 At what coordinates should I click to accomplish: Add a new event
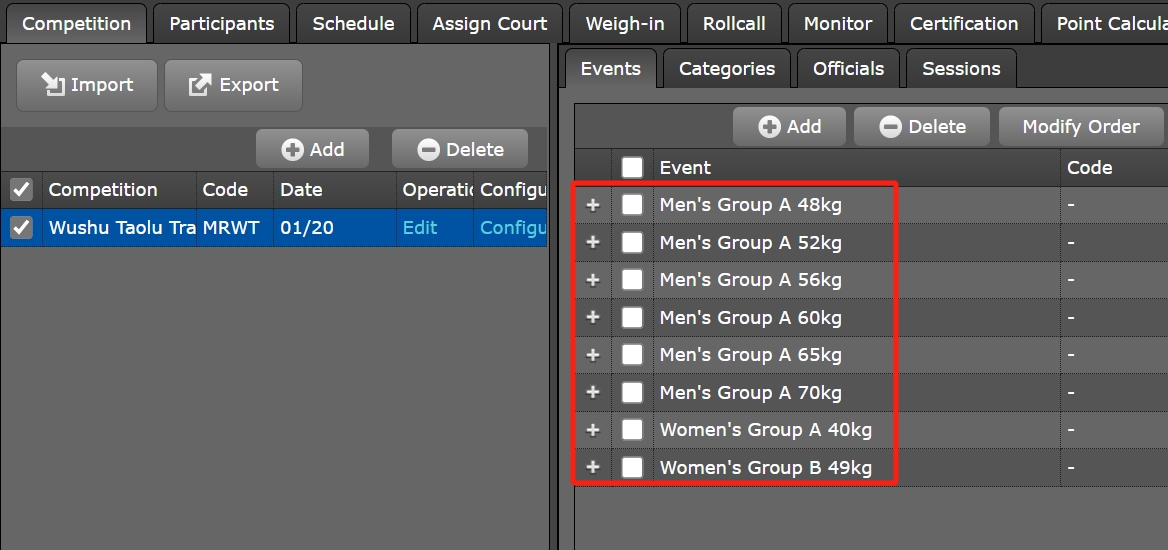point(789,127)
